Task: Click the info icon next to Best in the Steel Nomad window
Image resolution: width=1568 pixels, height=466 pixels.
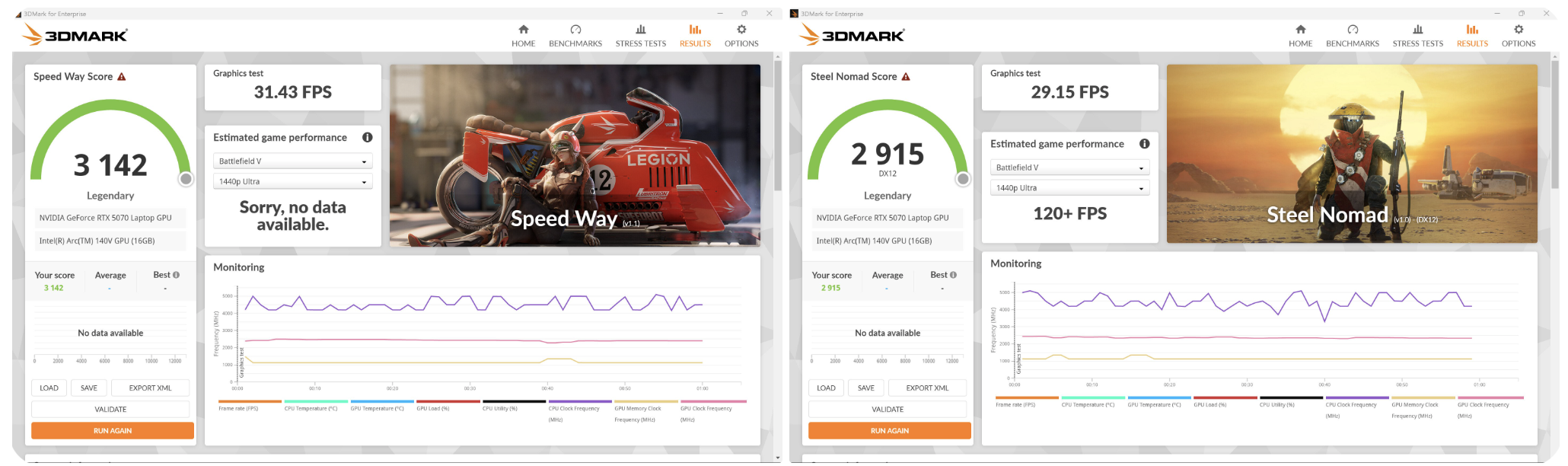Action: pos(953,275)
